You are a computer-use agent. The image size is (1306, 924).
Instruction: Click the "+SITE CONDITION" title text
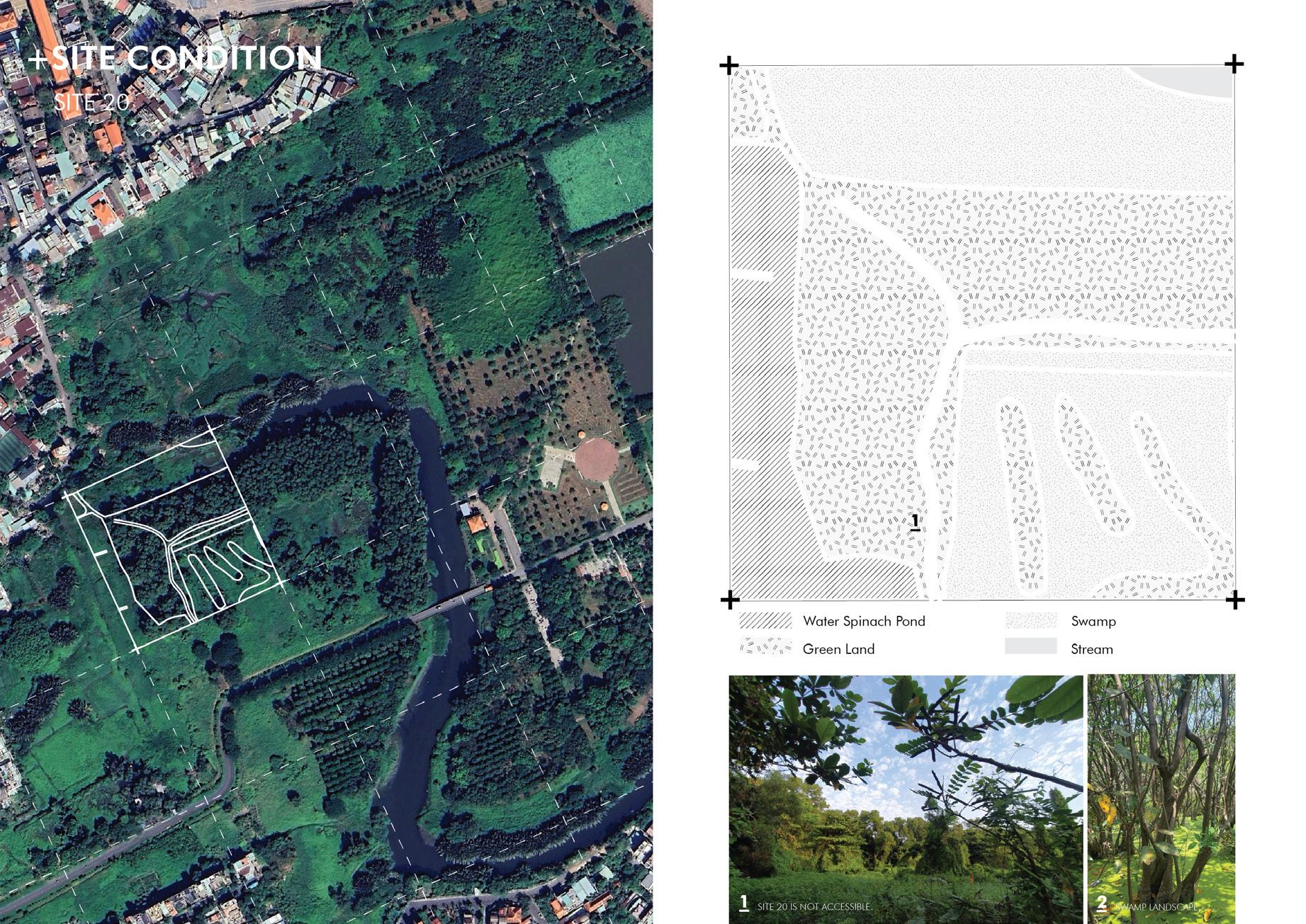[x=174, y=58]
